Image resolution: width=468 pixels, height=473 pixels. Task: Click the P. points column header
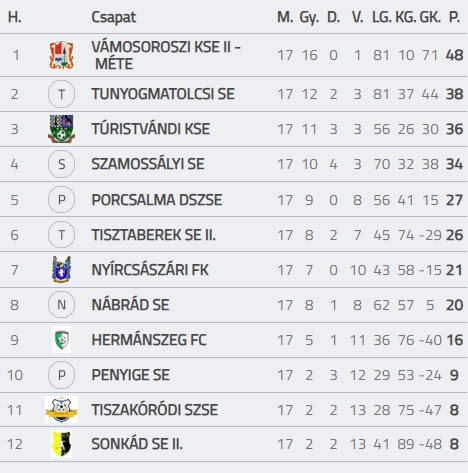click(x=455, y=17)
